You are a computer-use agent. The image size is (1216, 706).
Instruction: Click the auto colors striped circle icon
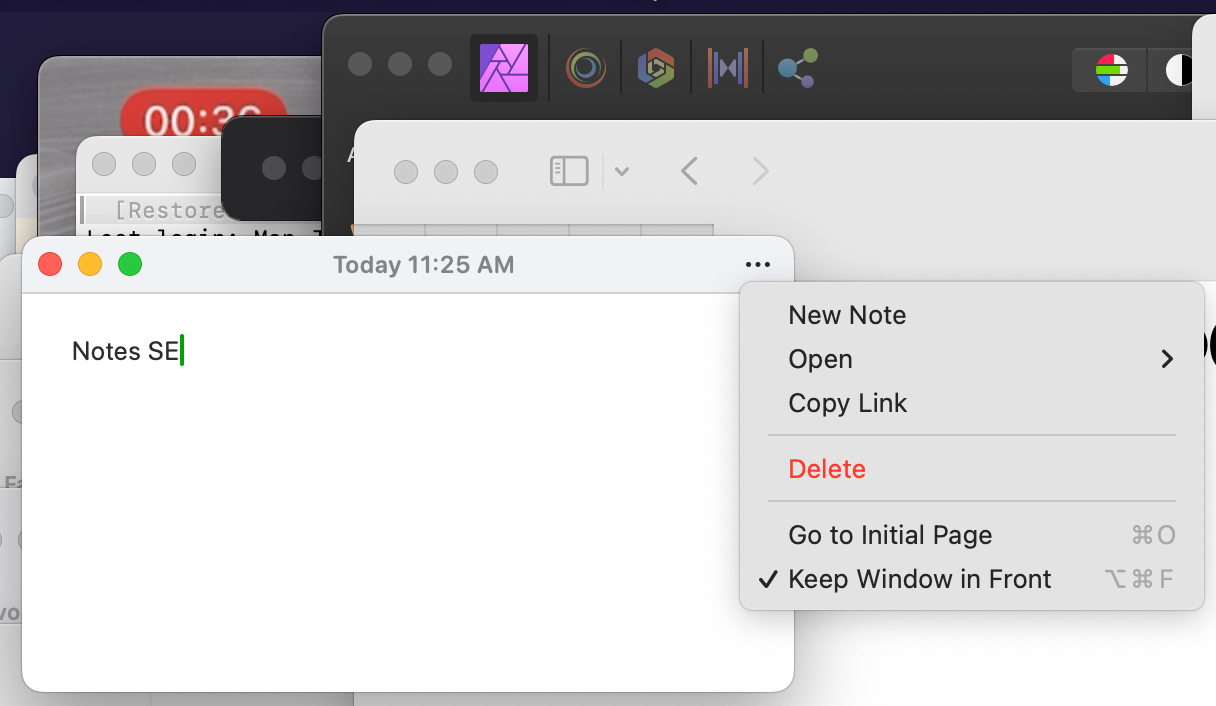[1112, 70]
